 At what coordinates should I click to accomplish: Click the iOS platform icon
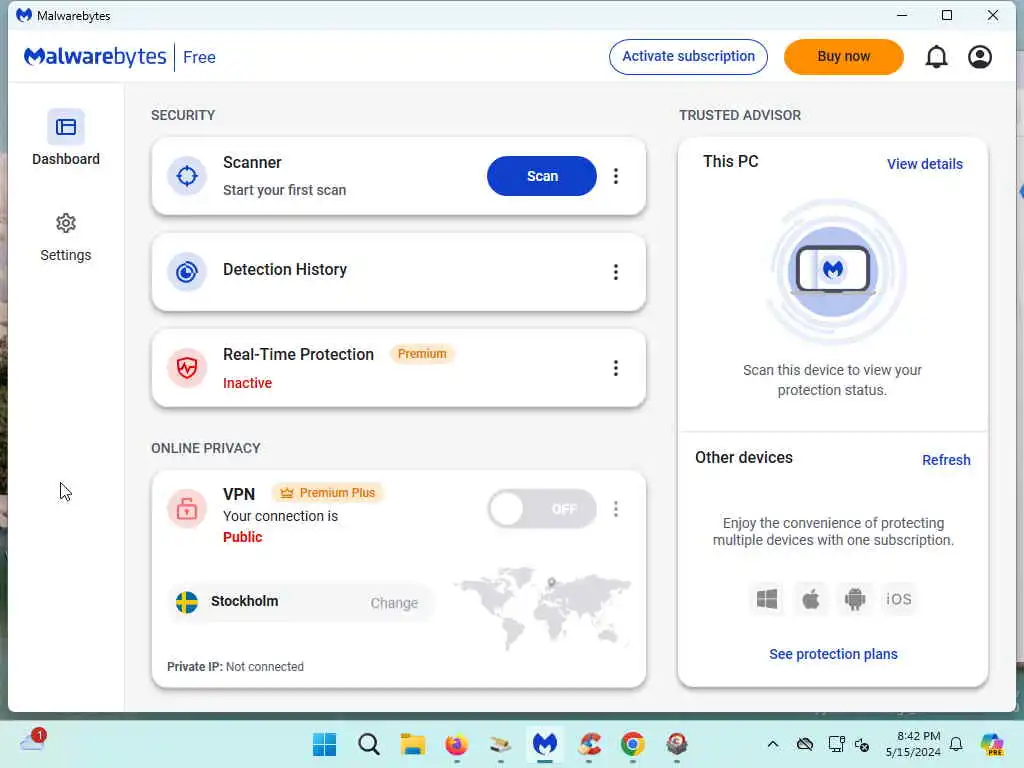pos(899,599)
